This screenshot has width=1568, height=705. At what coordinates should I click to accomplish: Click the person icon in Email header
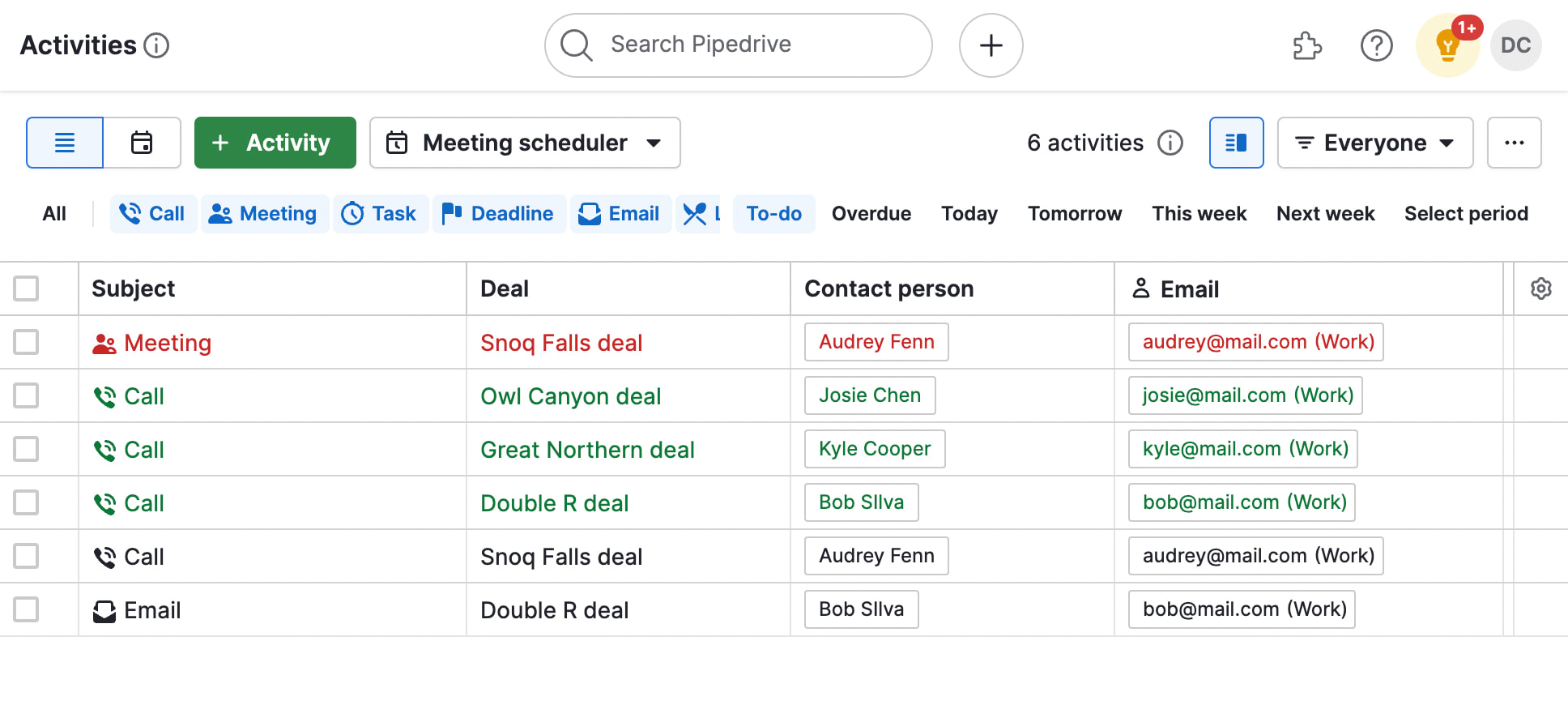coord(1141,288)
